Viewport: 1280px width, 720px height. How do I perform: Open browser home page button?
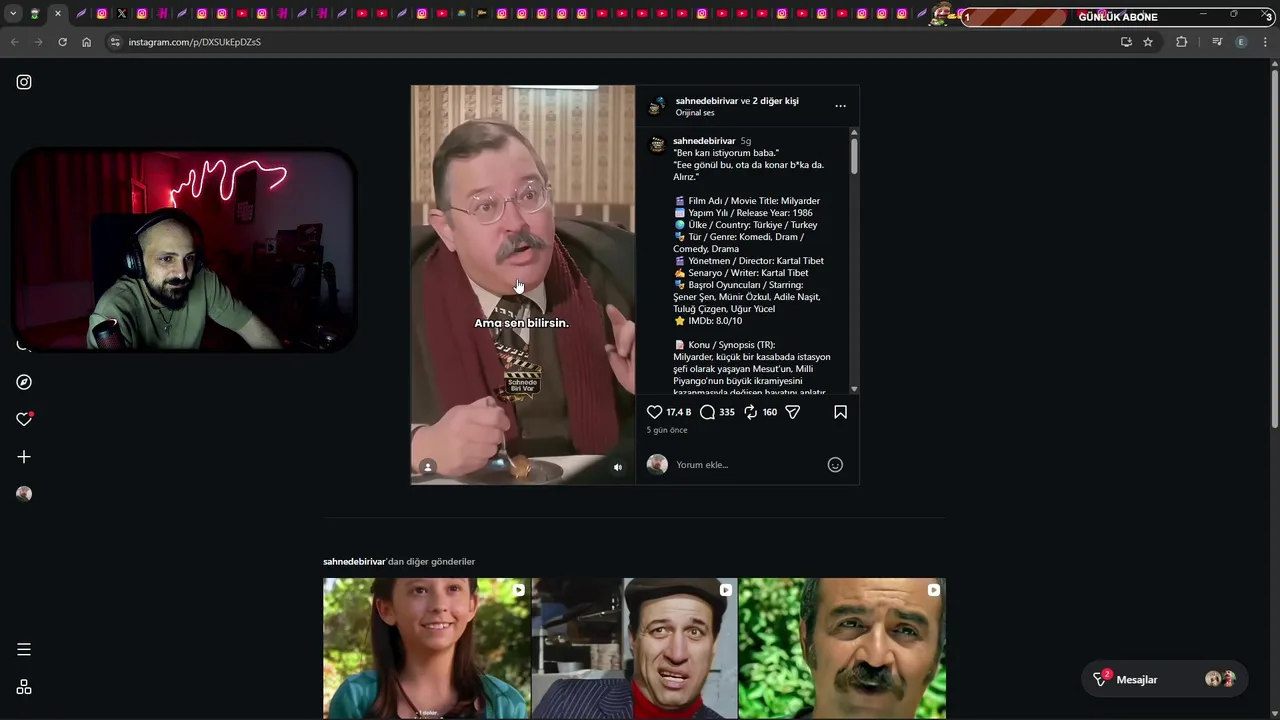pyautogui.click(x=86, y=42)
